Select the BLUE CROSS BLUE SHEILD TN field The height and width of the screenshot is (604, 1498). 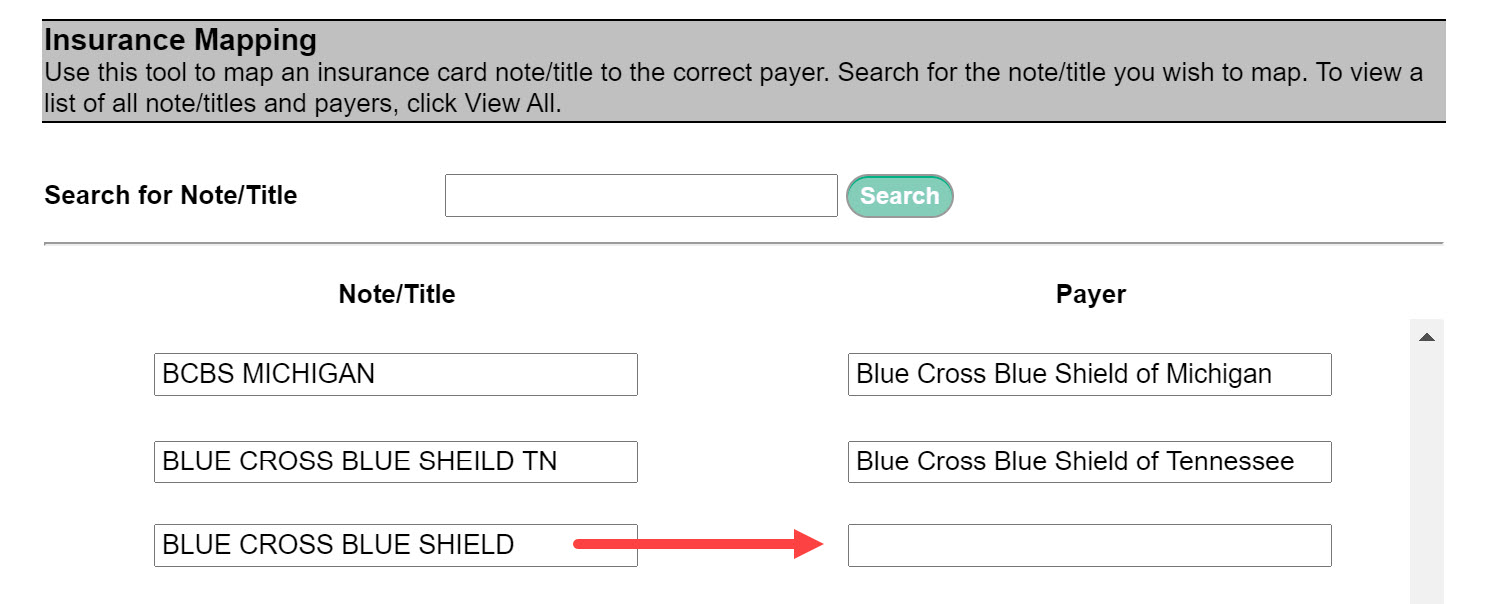pos(395,462)
